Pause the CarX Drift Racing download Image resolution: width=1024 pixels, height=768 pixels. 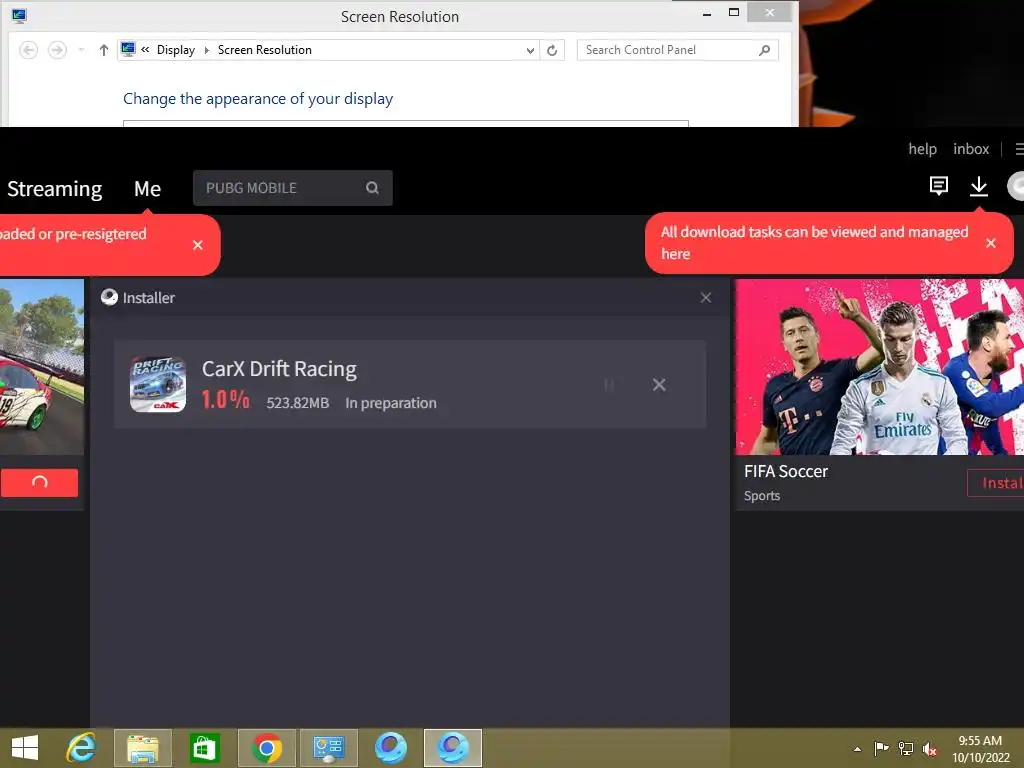[x=609, y=385]
